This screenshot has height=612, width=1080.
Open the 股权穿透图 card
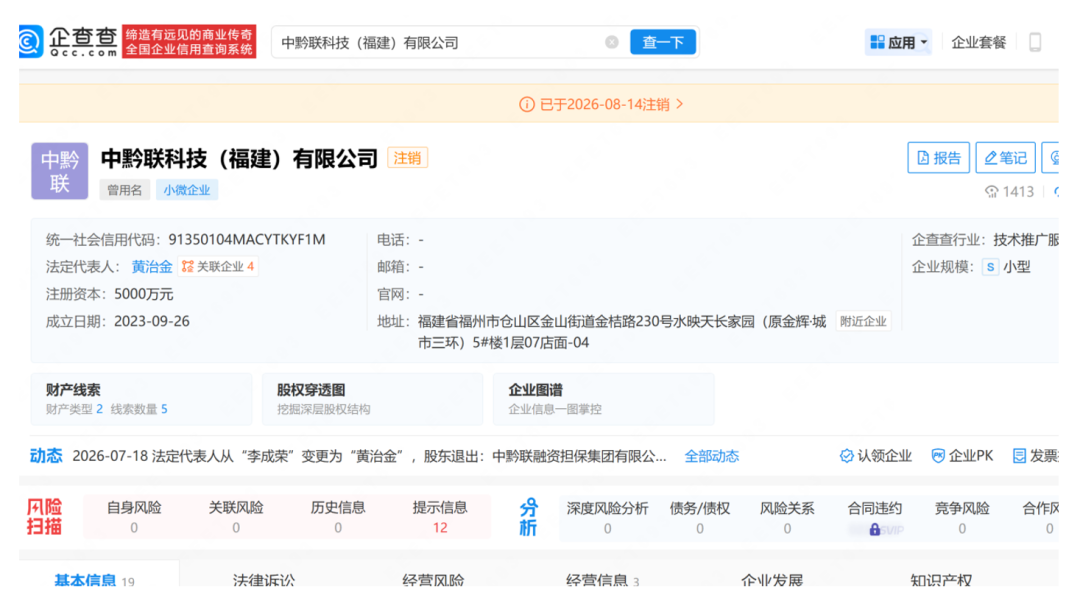pos(373,399)
